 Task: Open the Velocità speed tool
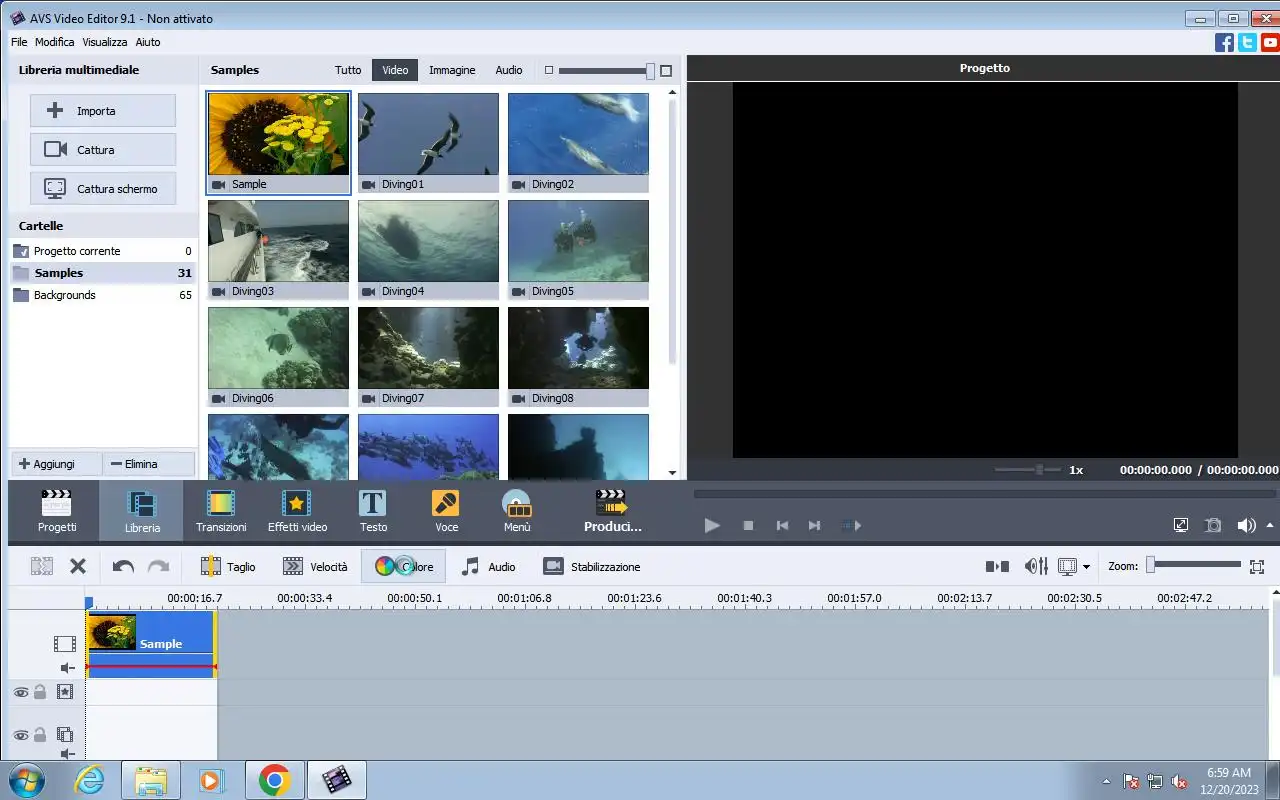(315, 566)
